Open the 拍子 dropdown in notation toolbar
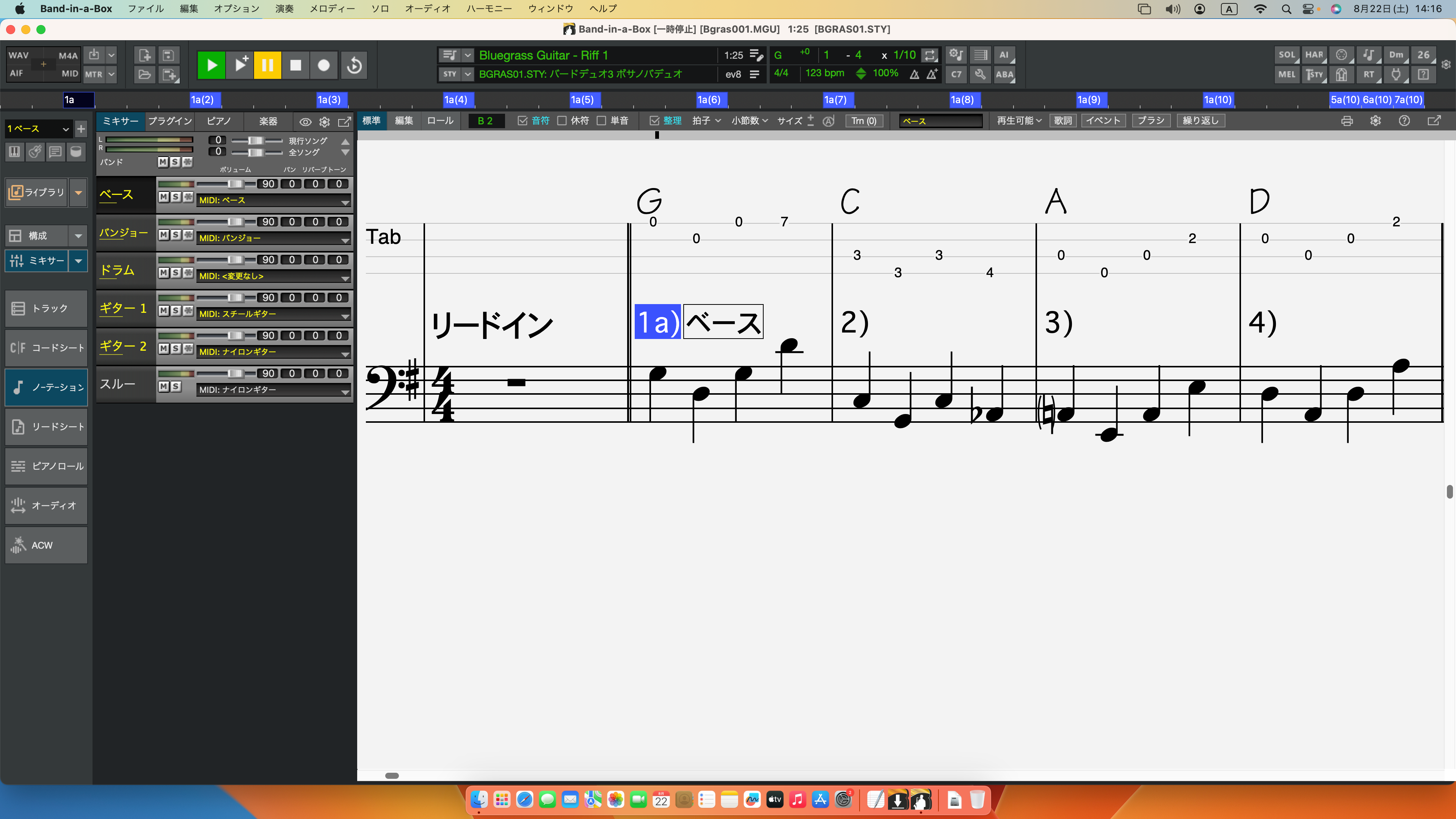This screenshot has height=819, width=1456. pyautogui.click(x=706, y=121)
